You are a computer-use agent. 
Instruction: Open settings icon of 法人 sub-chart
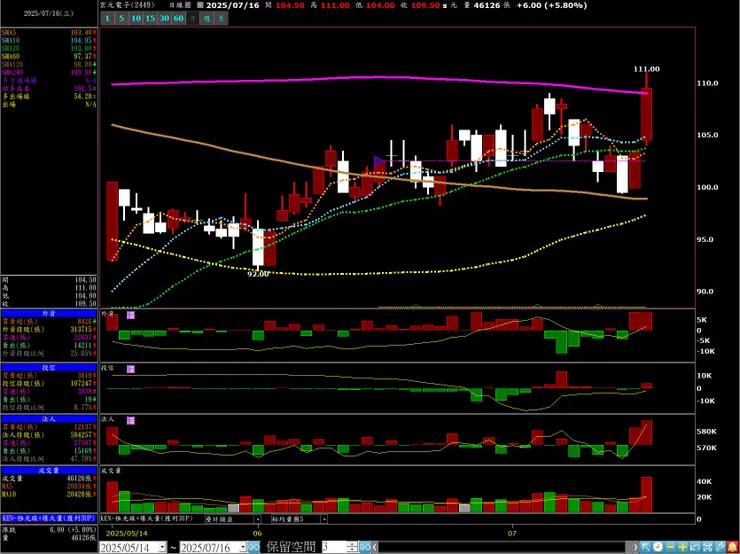[131, 420]
